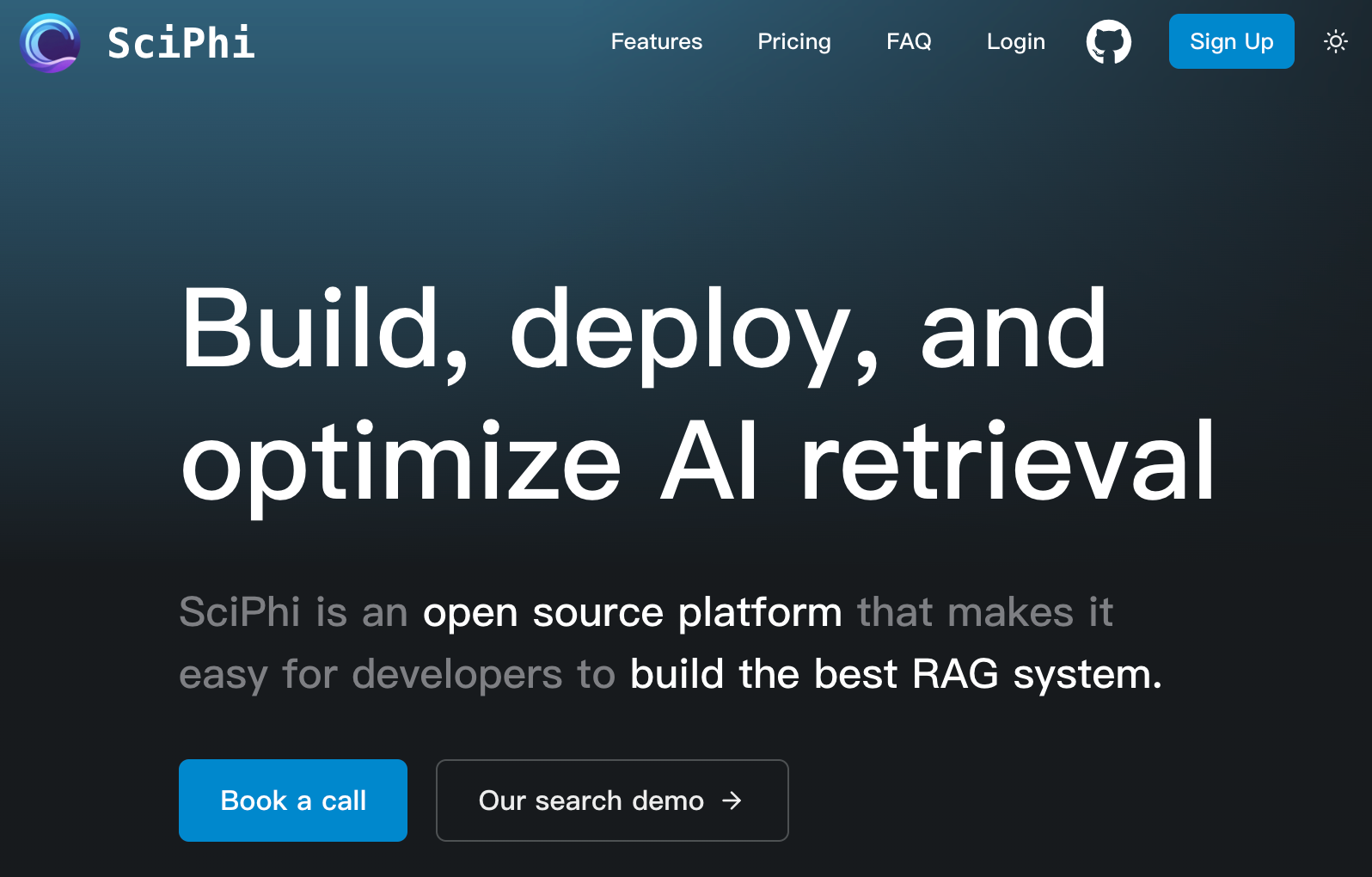
Task: Open Our search demo button
Action: [612, 800]
